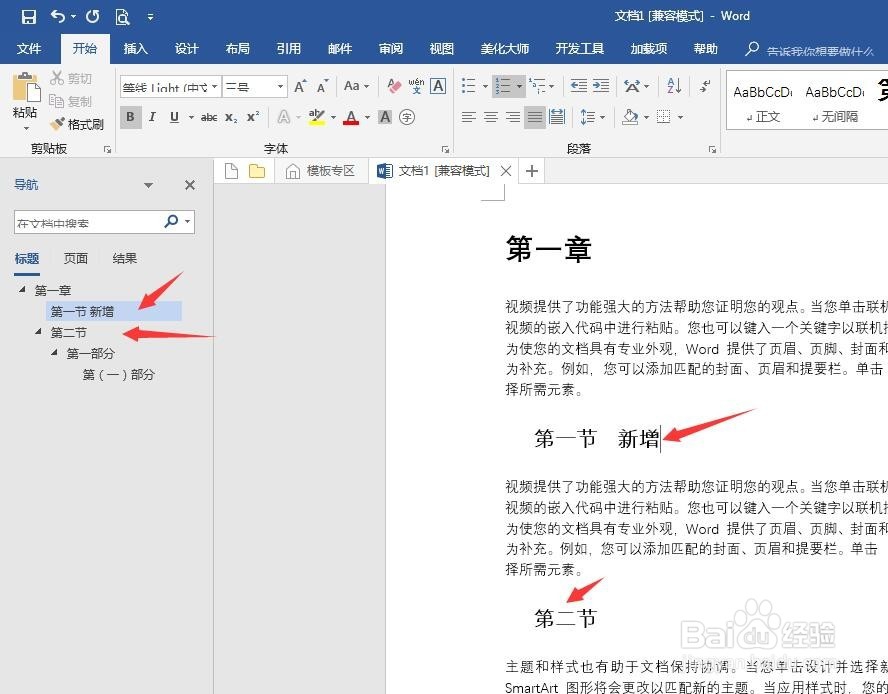This screenshot has height=694, width=888.
Task: Toggle underline formatting
Action: click(x=172, y=118)
